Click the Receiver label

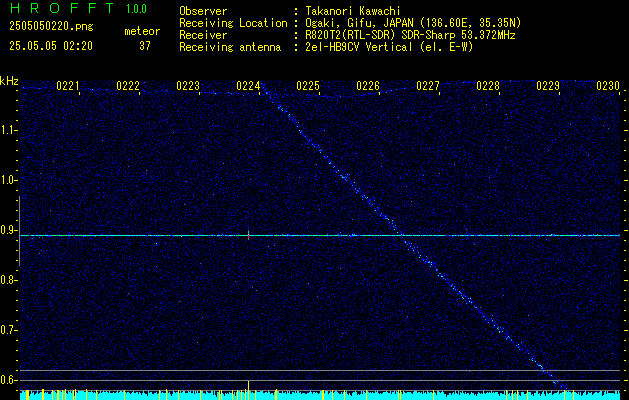(203, 35)
